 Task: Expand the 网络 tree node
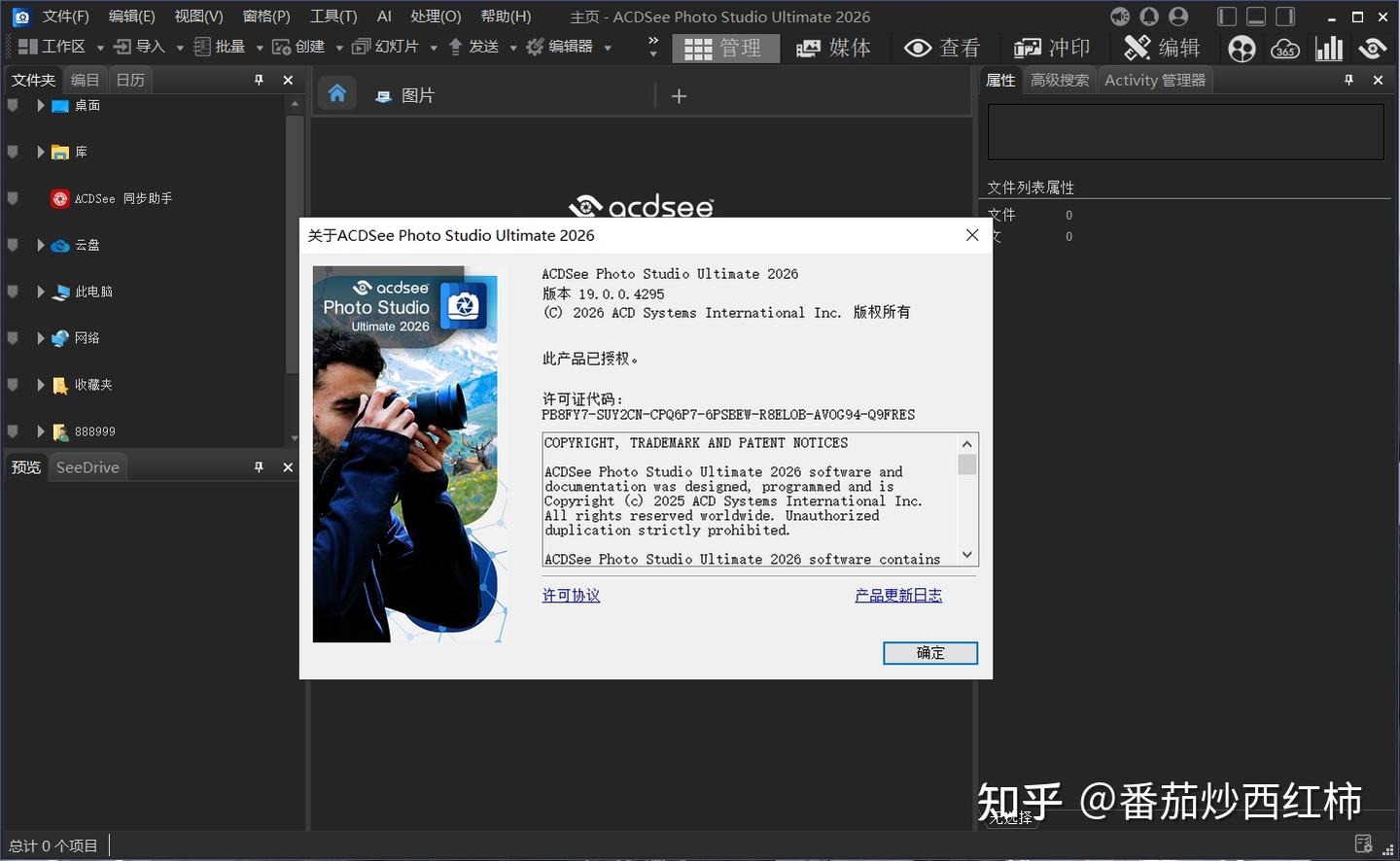point(40,338)
